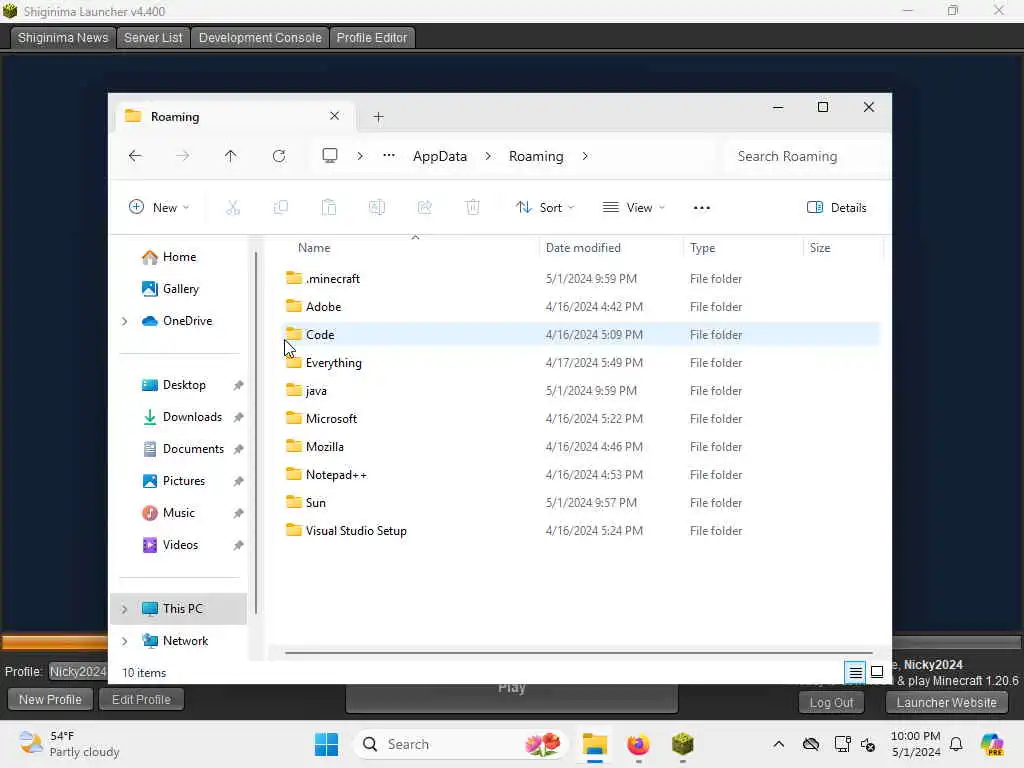Viewport: 1024px width, 768px height.
Task: Click the This PC monitor icon in address bar
Action: pos(330,155)
